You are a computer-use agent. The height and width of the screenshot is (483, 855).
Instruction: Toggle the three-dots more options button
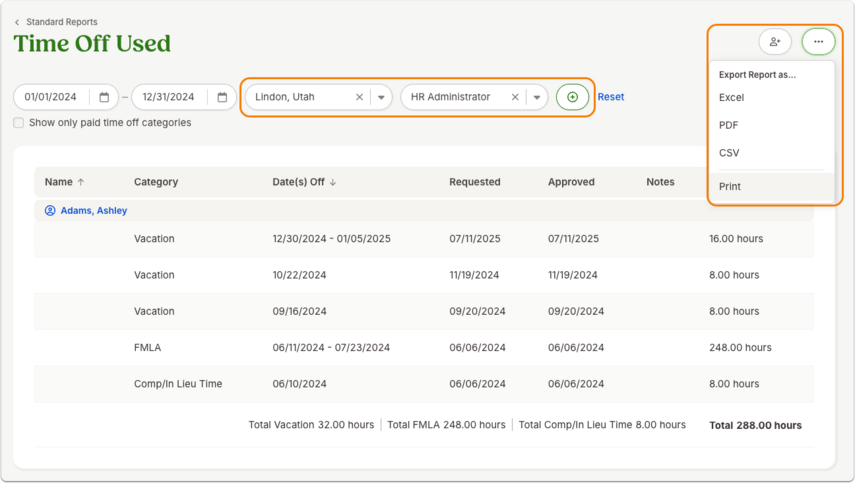click(818, 41)
